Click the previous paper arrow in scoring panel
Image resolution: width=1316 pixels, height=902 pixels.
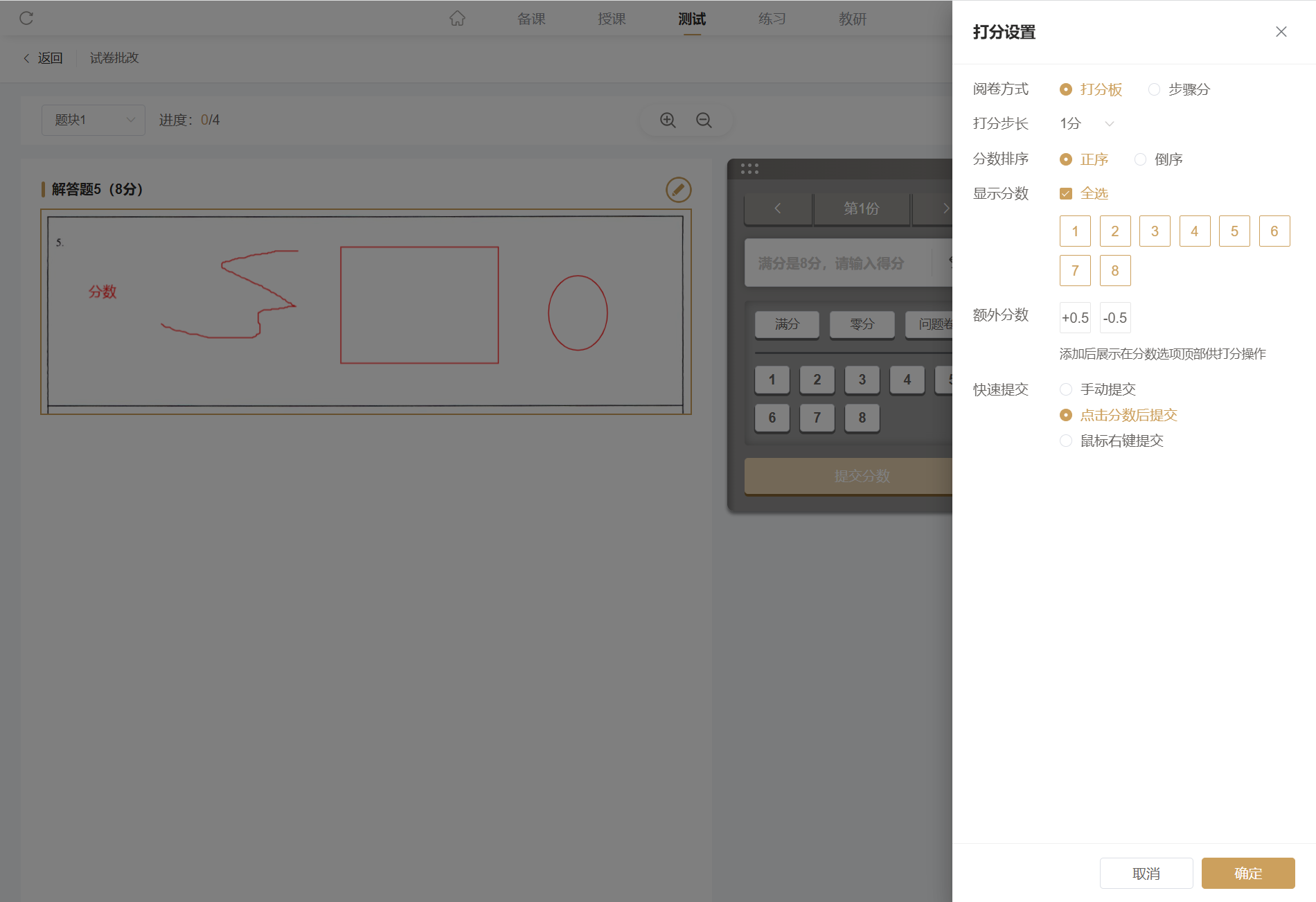coord(778,209)
